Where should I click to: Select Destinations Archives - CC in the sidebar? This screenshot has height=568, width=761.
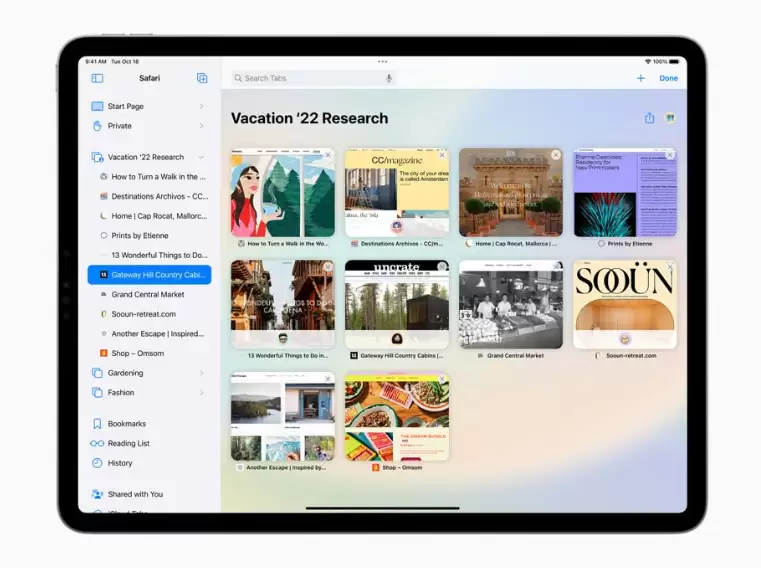(149, 197)
